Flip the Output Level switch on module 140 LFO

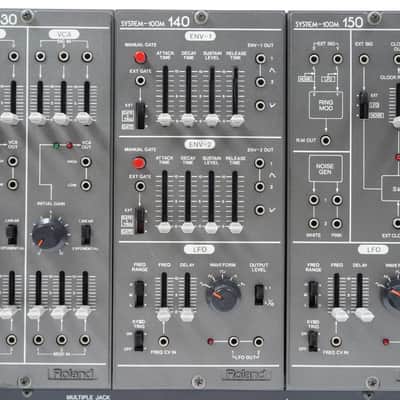(x=259, y=295)
